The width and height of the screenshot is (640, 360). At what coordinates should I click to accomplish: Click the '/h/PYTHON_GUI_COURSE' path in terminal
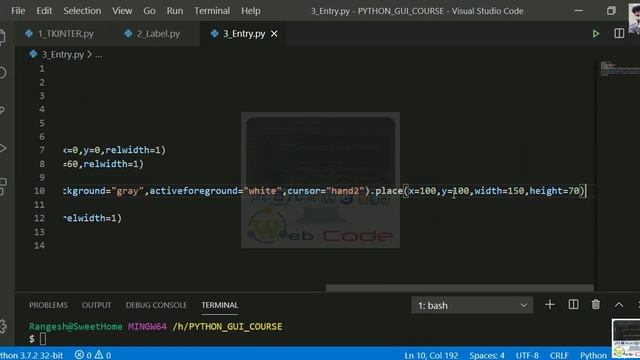point(227,327)
